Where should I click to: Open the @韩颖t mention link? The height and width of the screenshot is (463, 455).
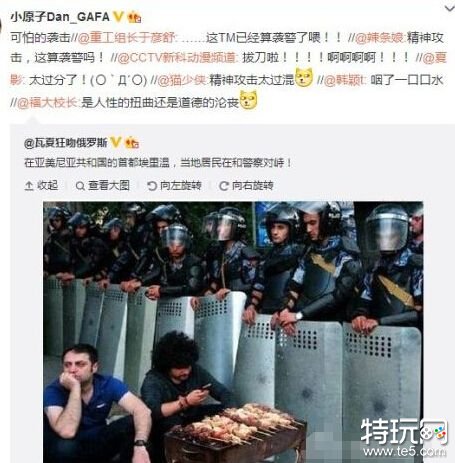tap(345, 80)
